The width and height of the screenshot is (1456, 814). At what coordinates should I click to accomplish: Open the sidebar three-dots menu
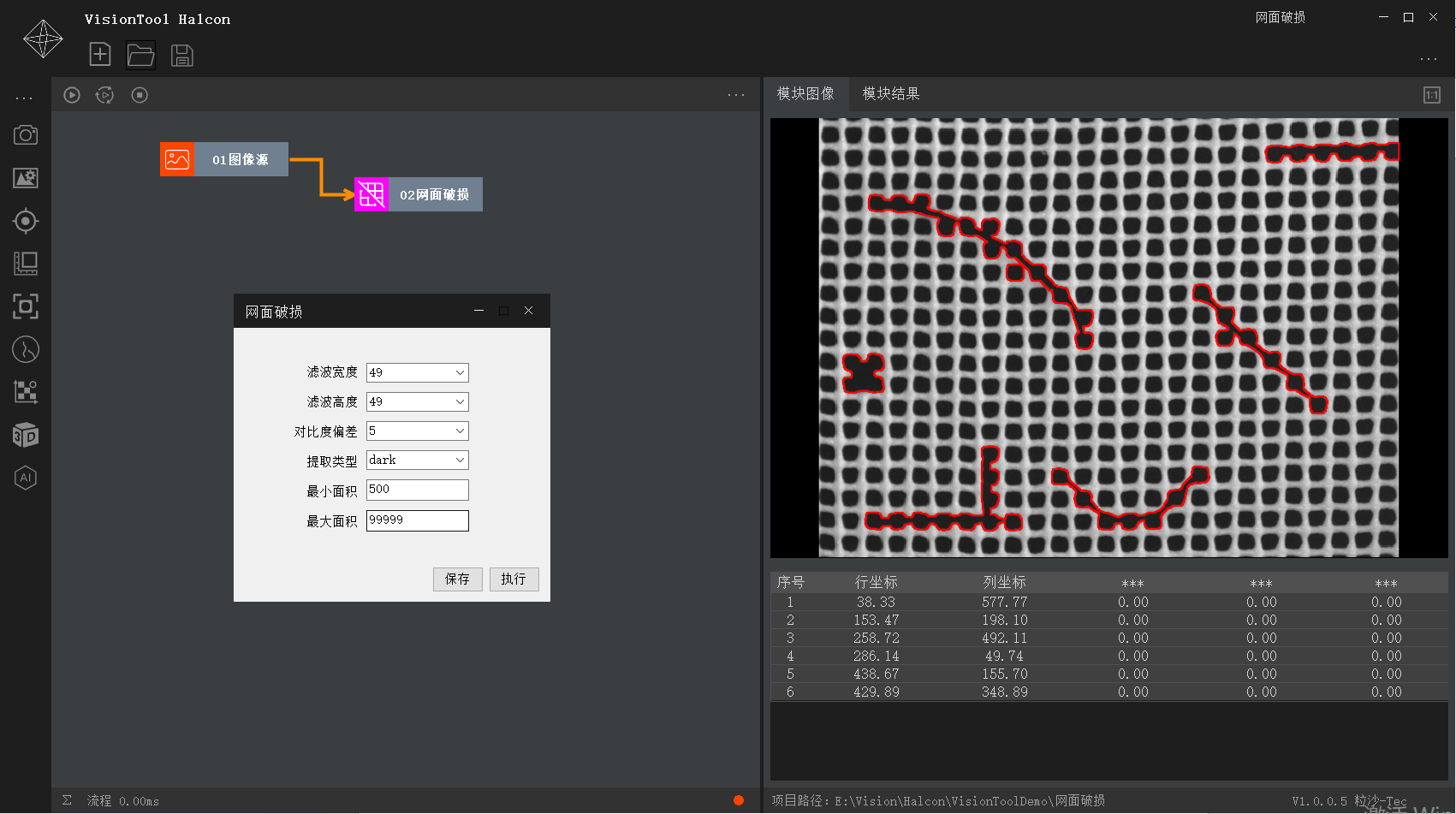24,98
